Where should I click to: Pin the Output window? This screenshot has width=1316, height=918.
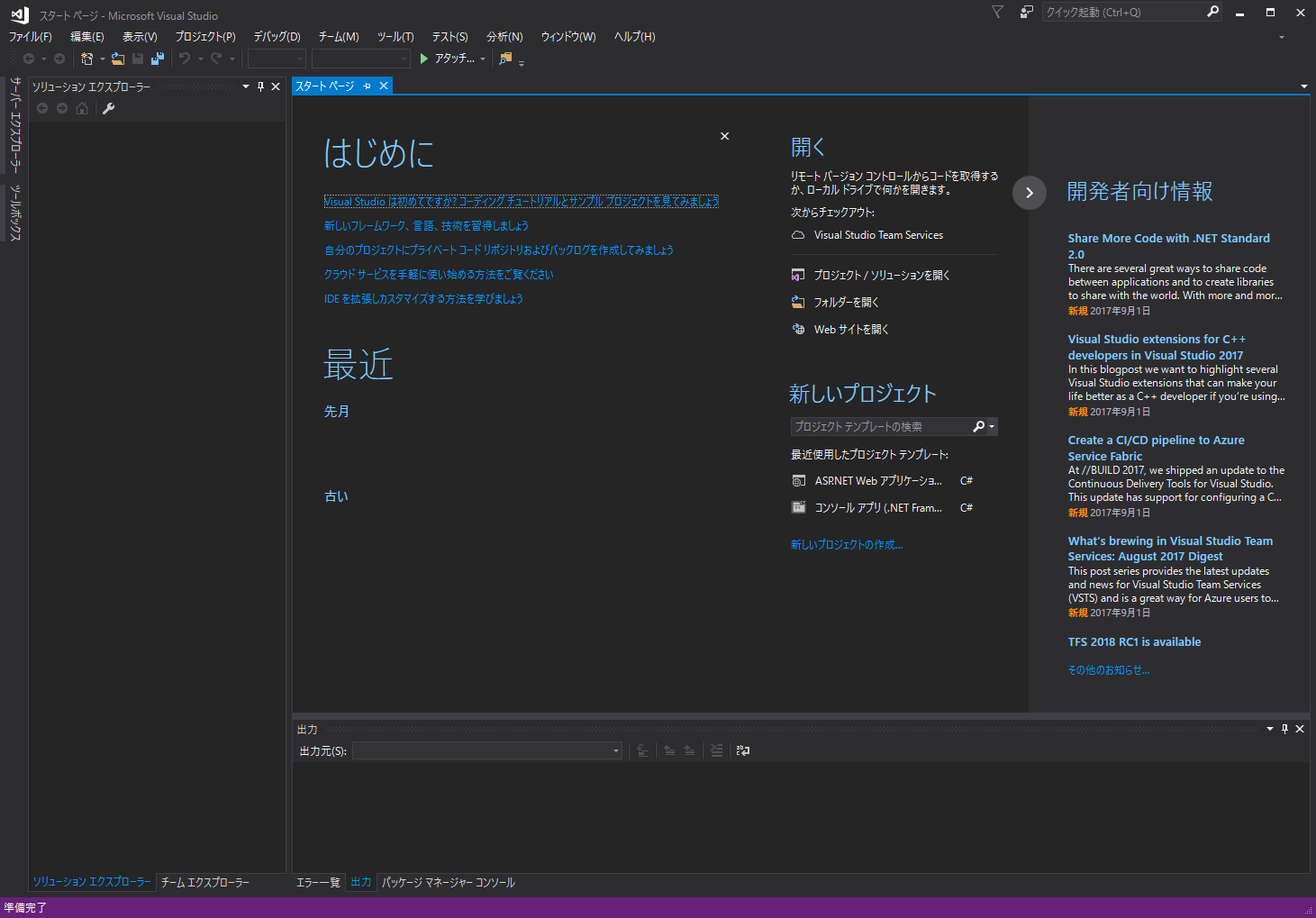[x=1284, y=728]
